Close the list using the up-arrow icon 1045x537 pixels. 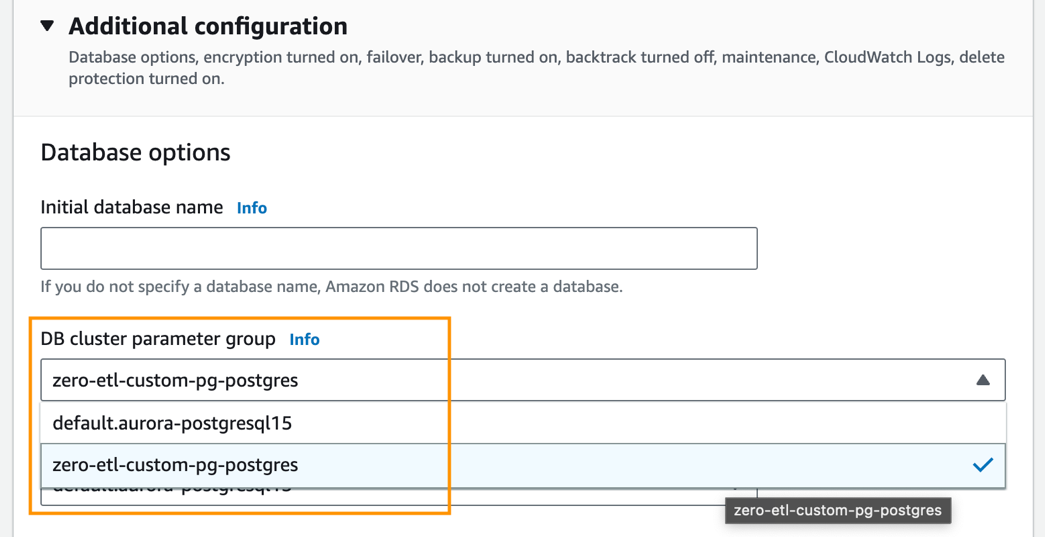(x=982, y=380)
